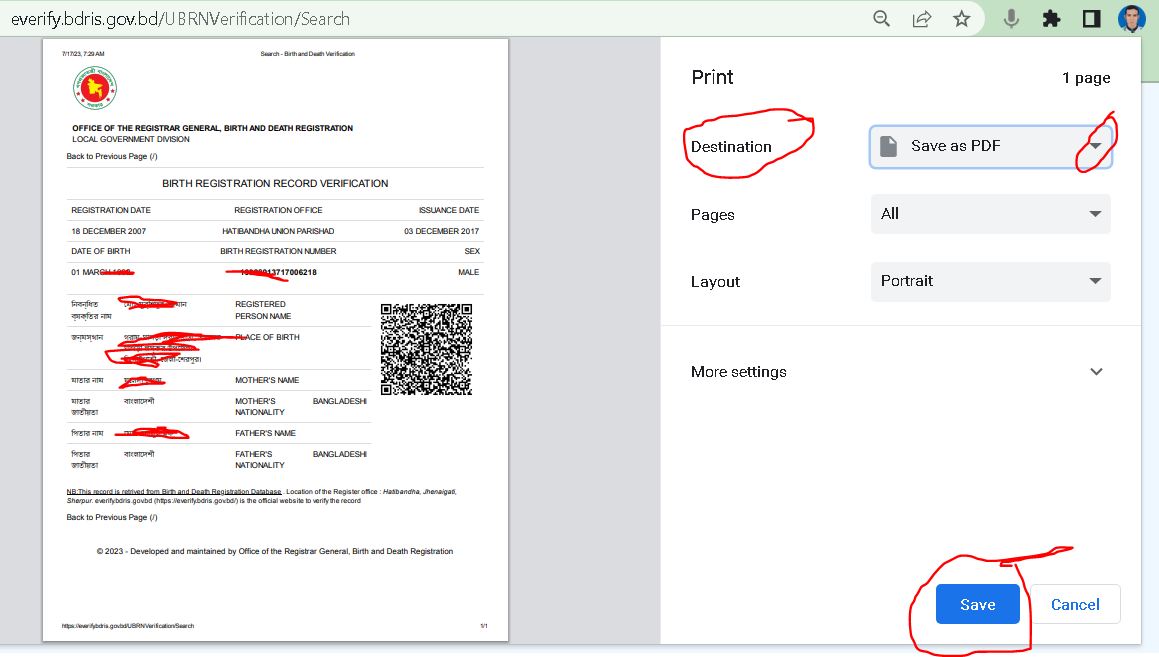The height and width of the screenshot is (657, 1159).
Task: Open the Destination dropdown arrow
Action: click(x=1095, y=146)
